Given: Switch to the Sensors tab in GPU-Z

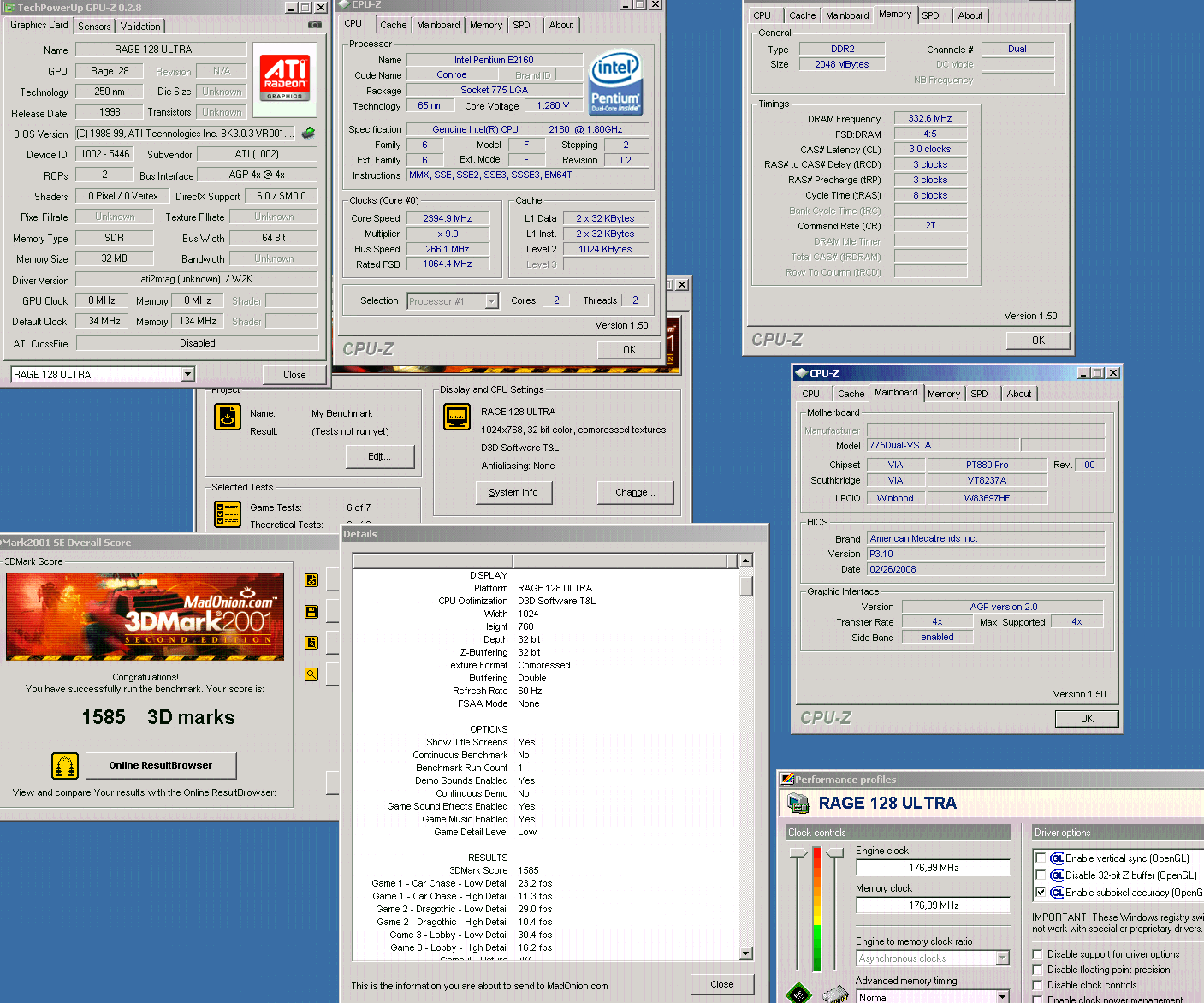Looking at the screenshot, I should pos(94,27).
